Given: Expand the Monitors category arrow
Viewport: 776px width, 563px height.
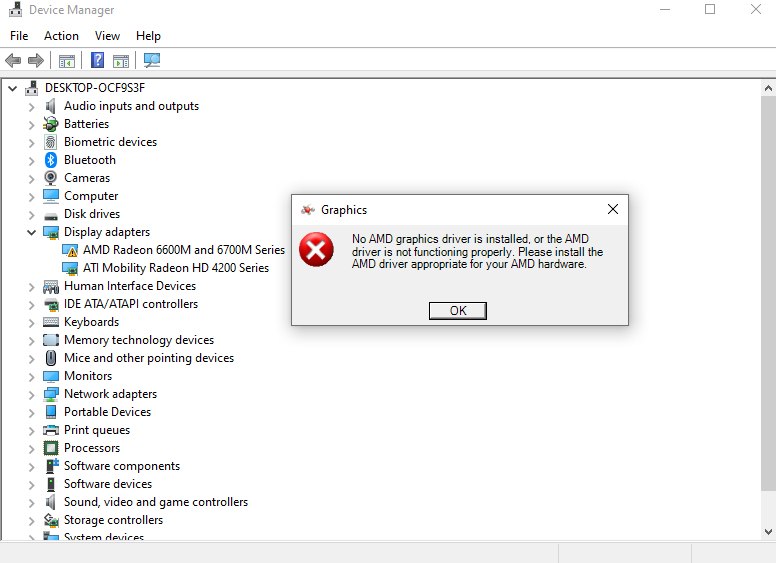Looking at the screenshot, I should pos(31,377).
